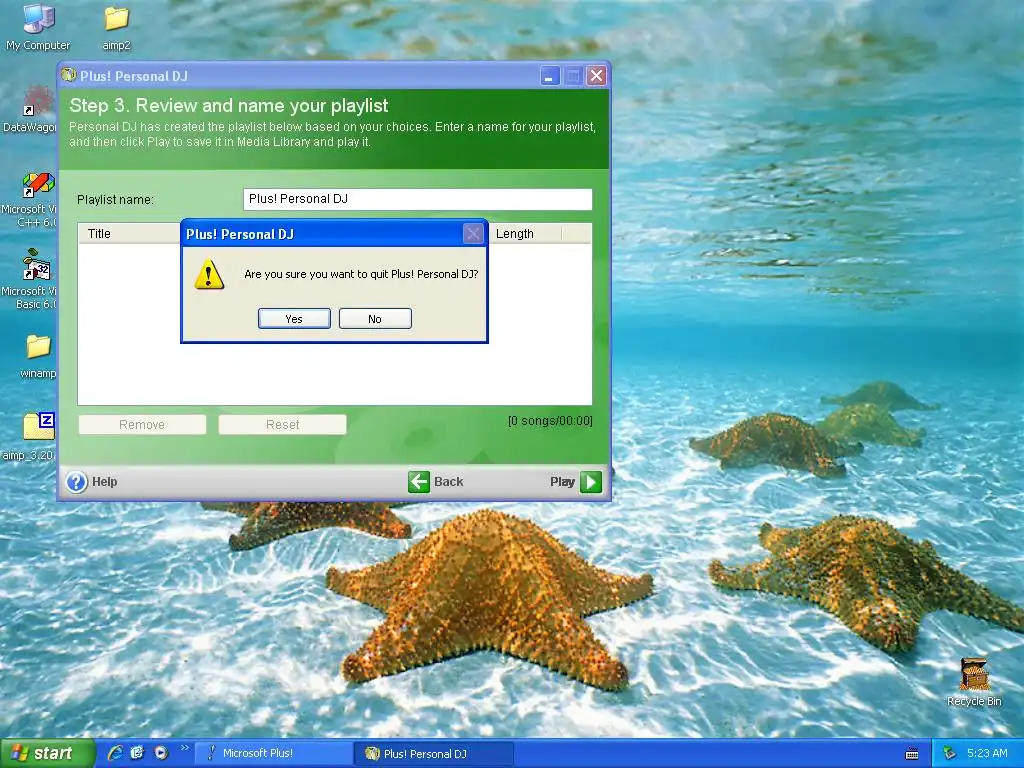1024x768 pixels.
Task: Select the Recycle Bin icon
Action: 974,682
